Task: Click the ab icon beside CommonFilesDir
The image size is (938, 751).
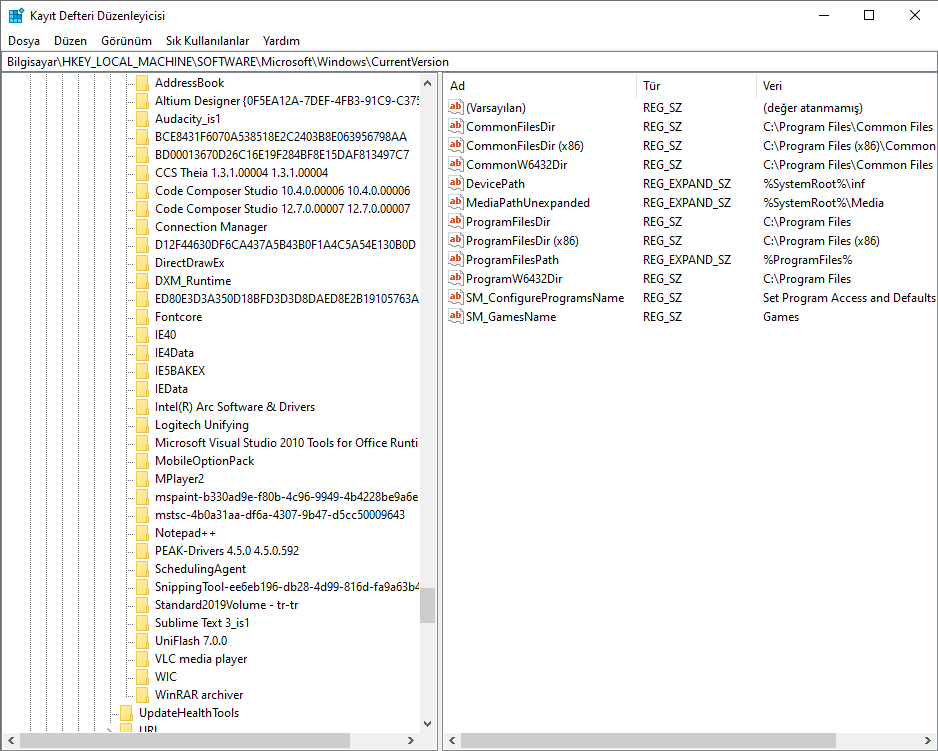Action: click(x=456, y=126)
